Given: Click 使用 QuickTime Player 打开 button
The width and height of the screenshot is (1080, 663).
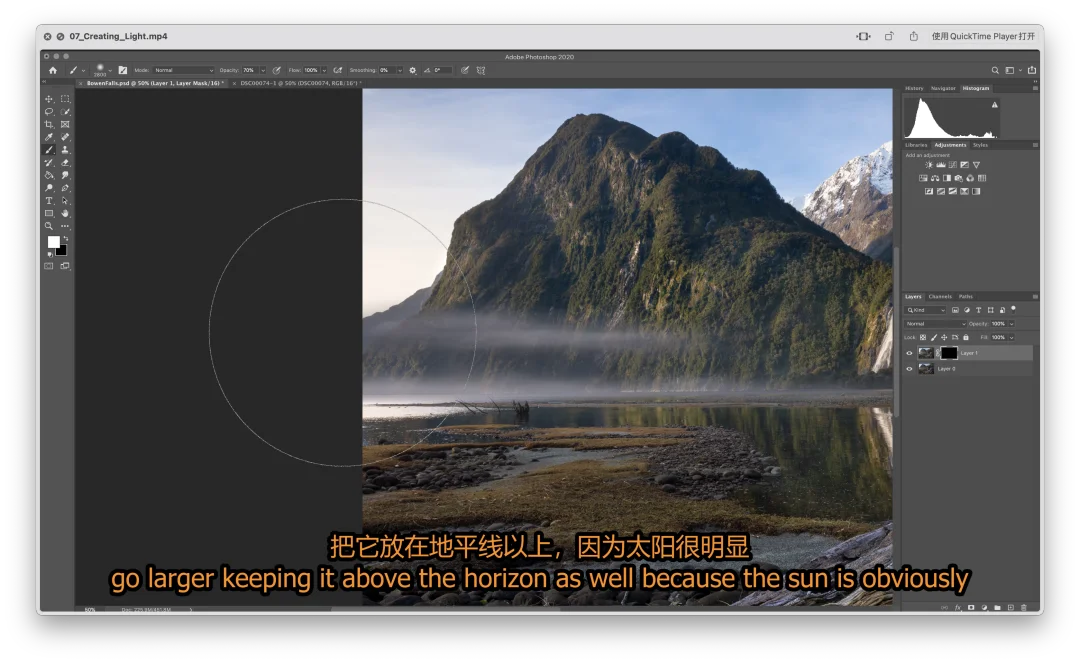Looking at the screenshot, I should tap(983, 37).
